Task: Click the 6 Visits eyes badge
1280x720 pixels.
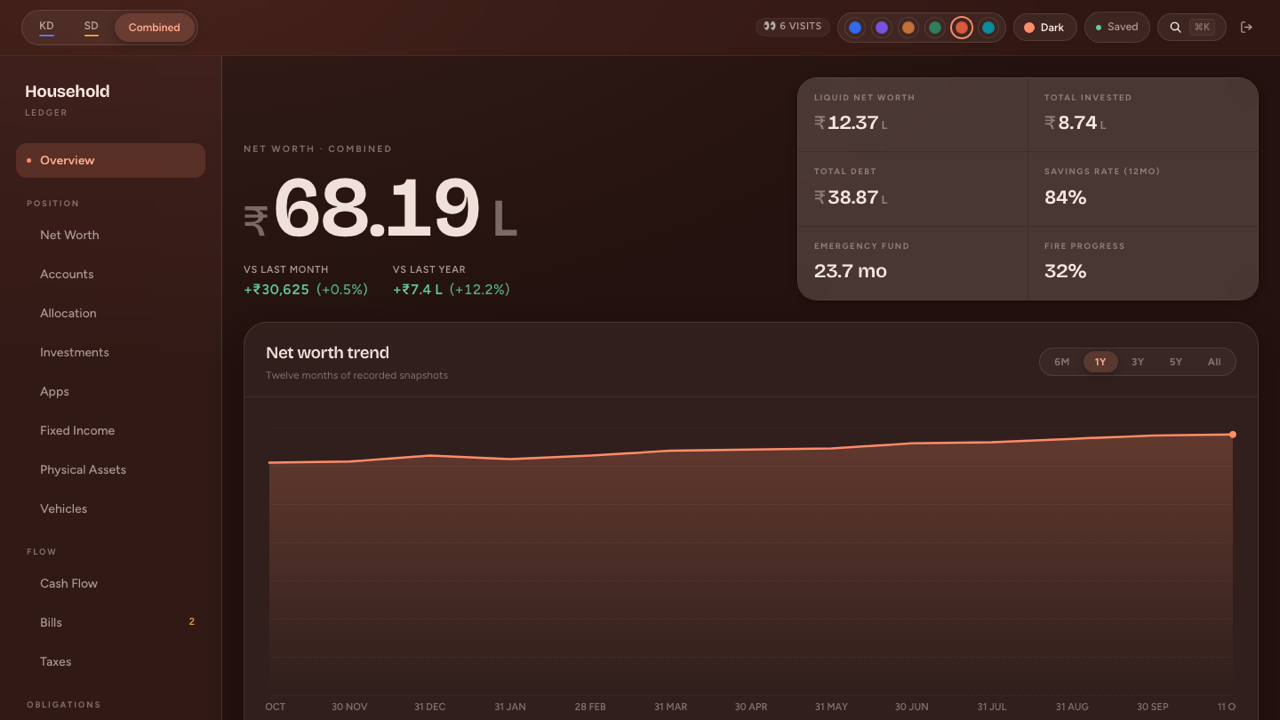Action: pos(792,26)
